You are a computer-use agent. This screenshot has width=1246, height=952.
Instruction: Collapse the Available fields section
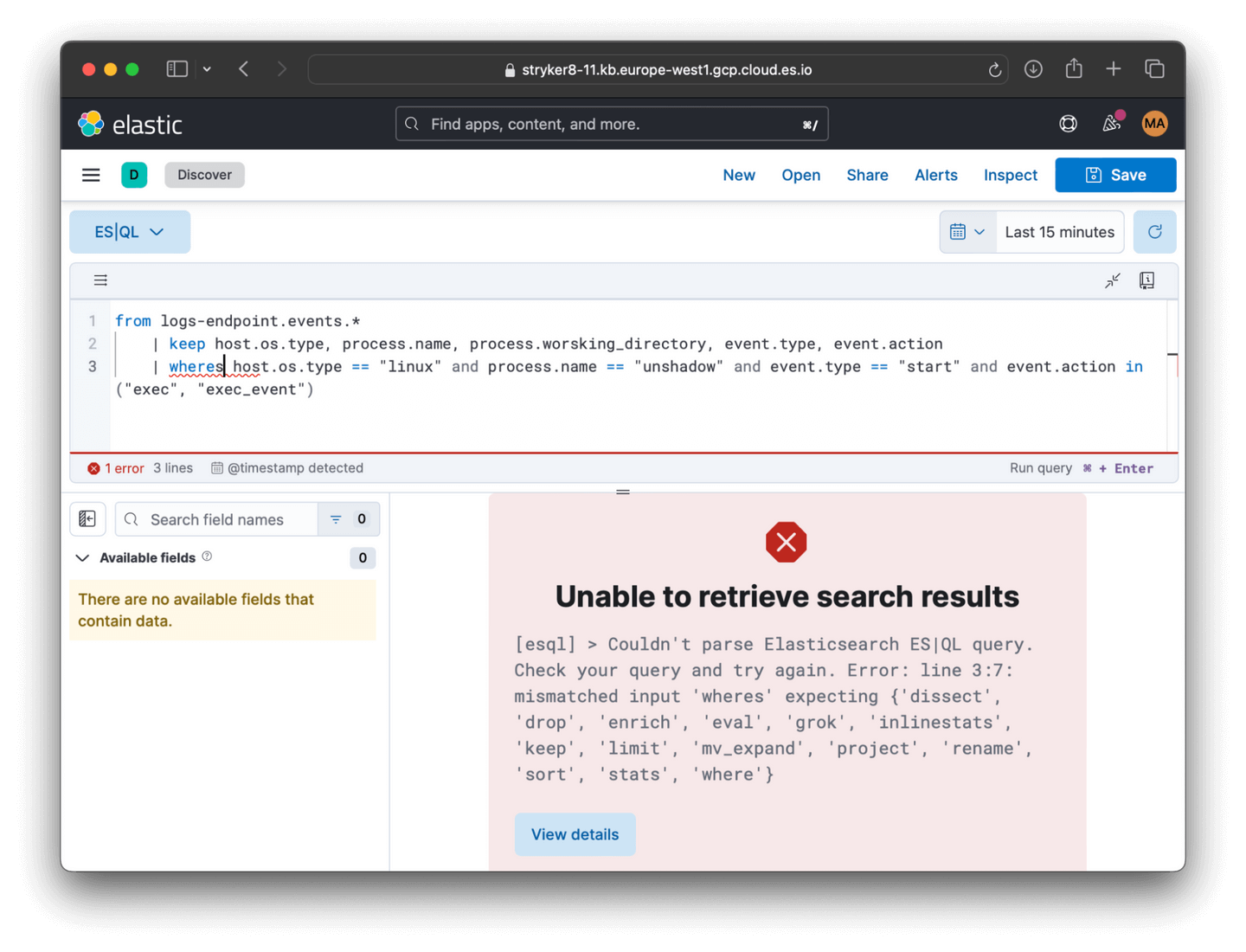pyautogui.click(x=83, y=558)
